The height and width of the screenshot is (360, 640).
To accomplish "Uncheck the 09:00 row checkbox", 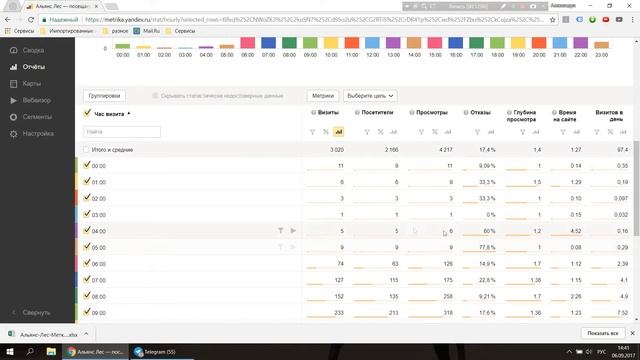I will (x=87, y=312).
